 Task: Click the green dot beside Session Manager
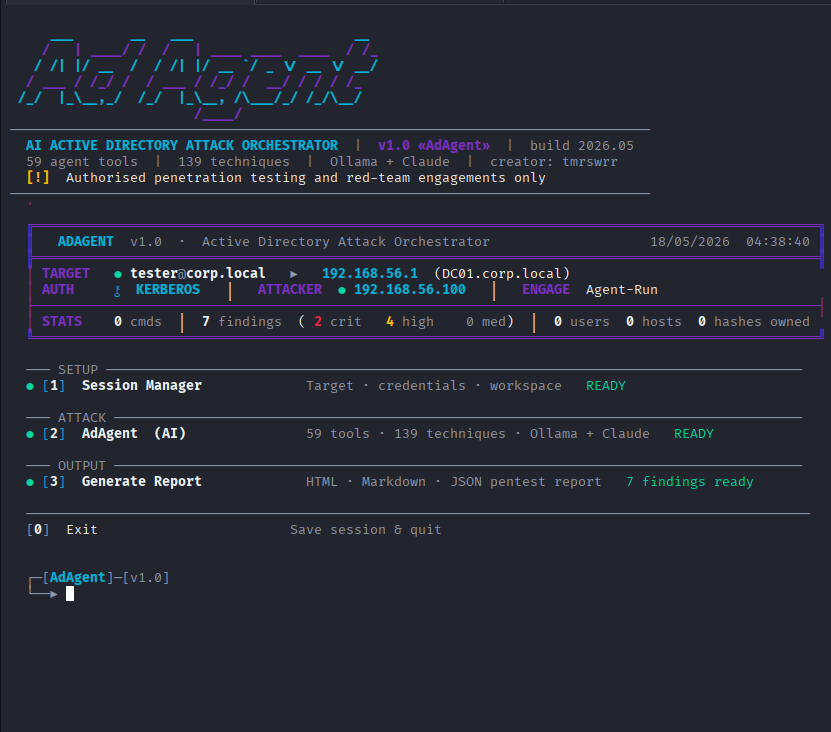(30, 386)
